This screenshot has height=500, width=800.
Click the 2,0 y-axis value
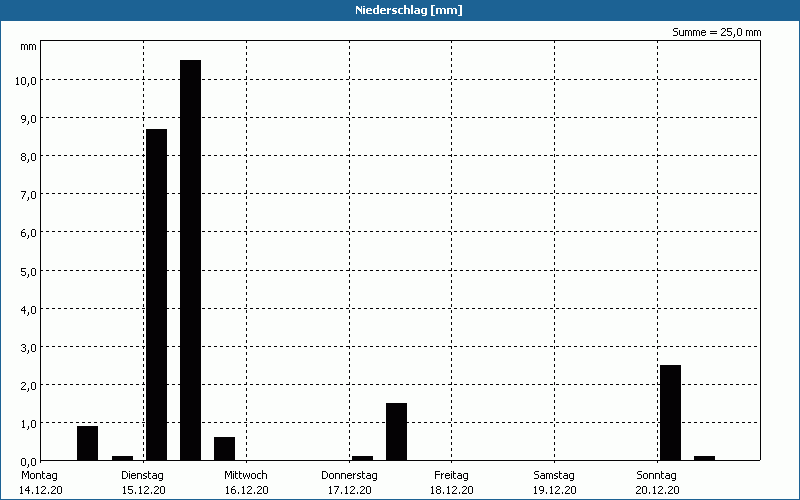coord(28,385)
